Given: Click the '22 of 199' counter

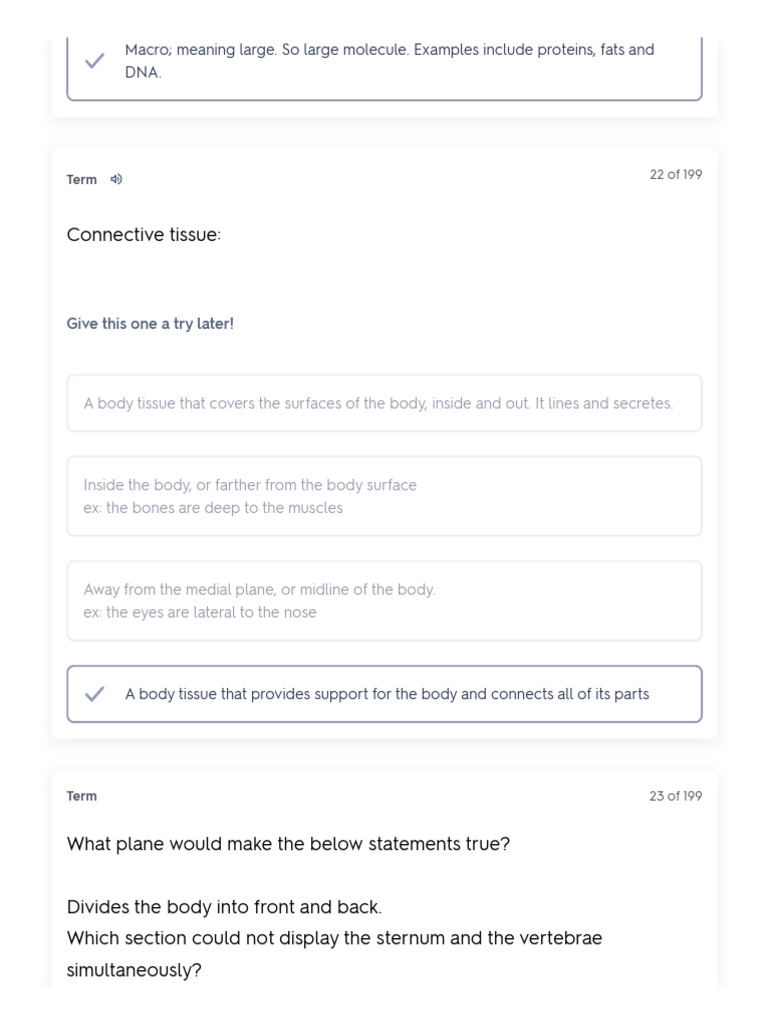Looking at the screenshot, I should [x=675, y=175].
